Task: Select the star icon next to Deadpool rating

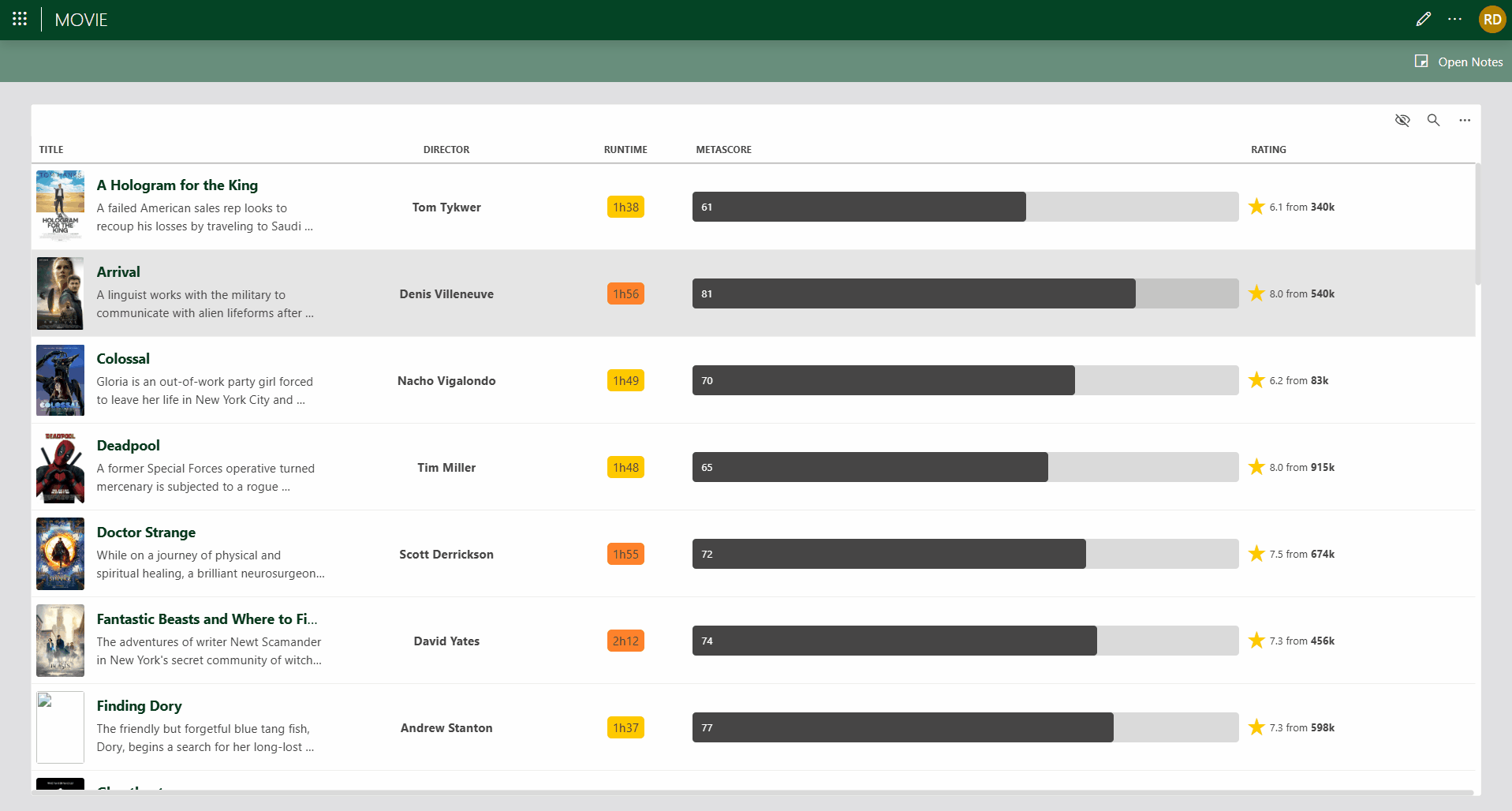Action: pos(1256,466)
